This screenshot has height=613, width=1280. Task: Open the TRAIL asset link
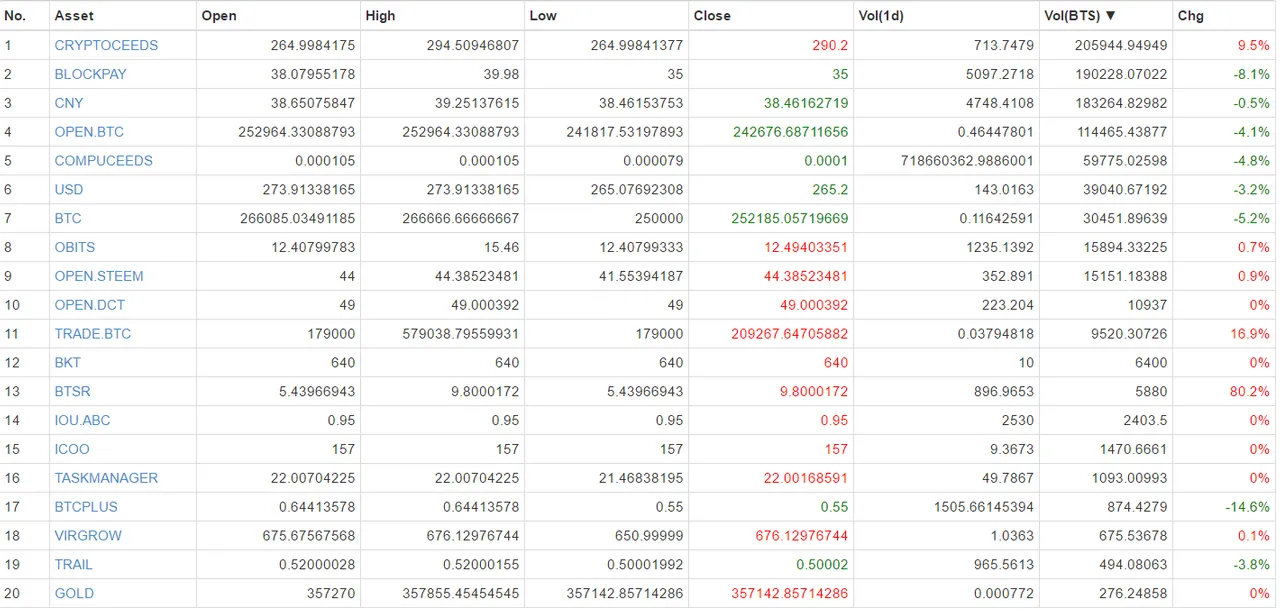(x=73, y=565)
